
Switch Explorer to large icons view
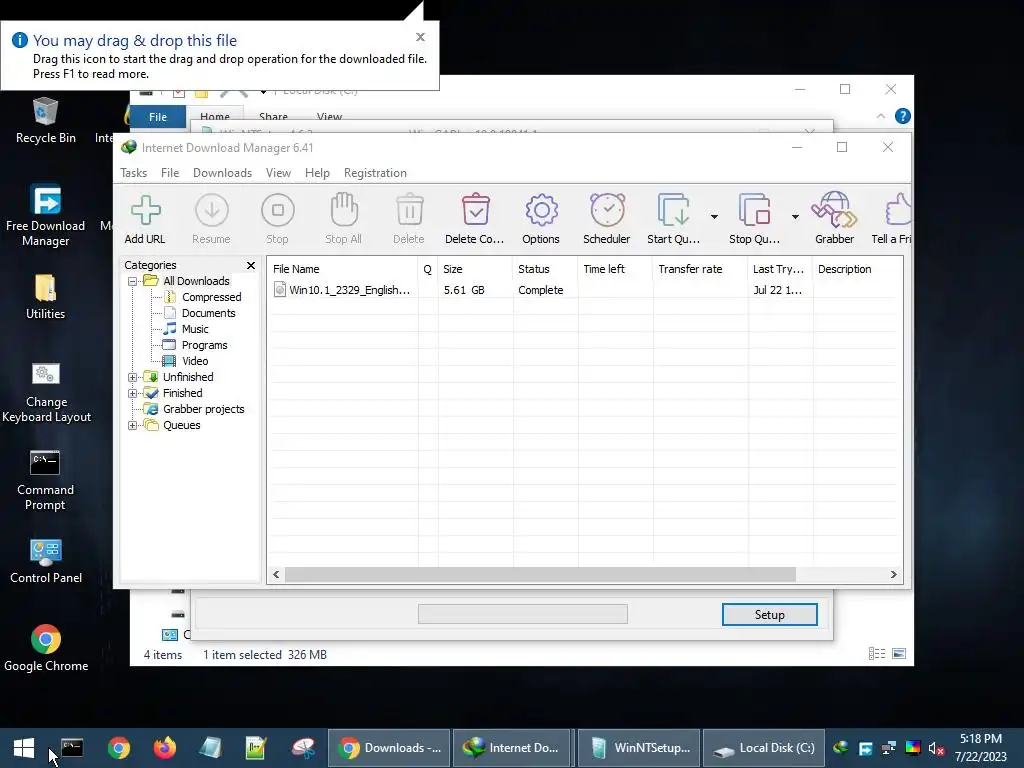click(899, 654)
